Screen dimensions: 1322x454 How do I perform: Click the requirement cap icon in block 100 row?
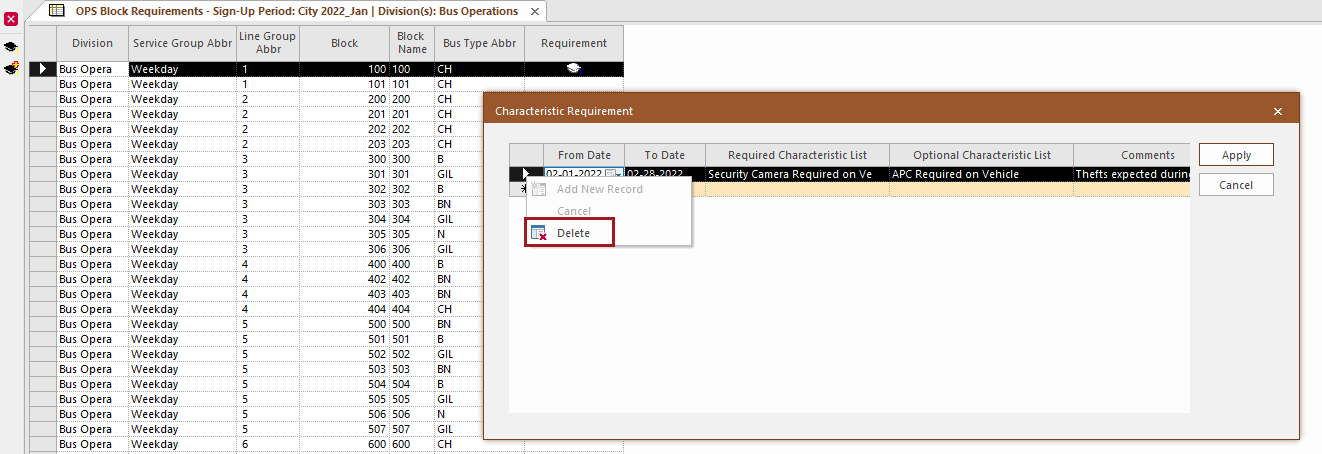(573, 69)
